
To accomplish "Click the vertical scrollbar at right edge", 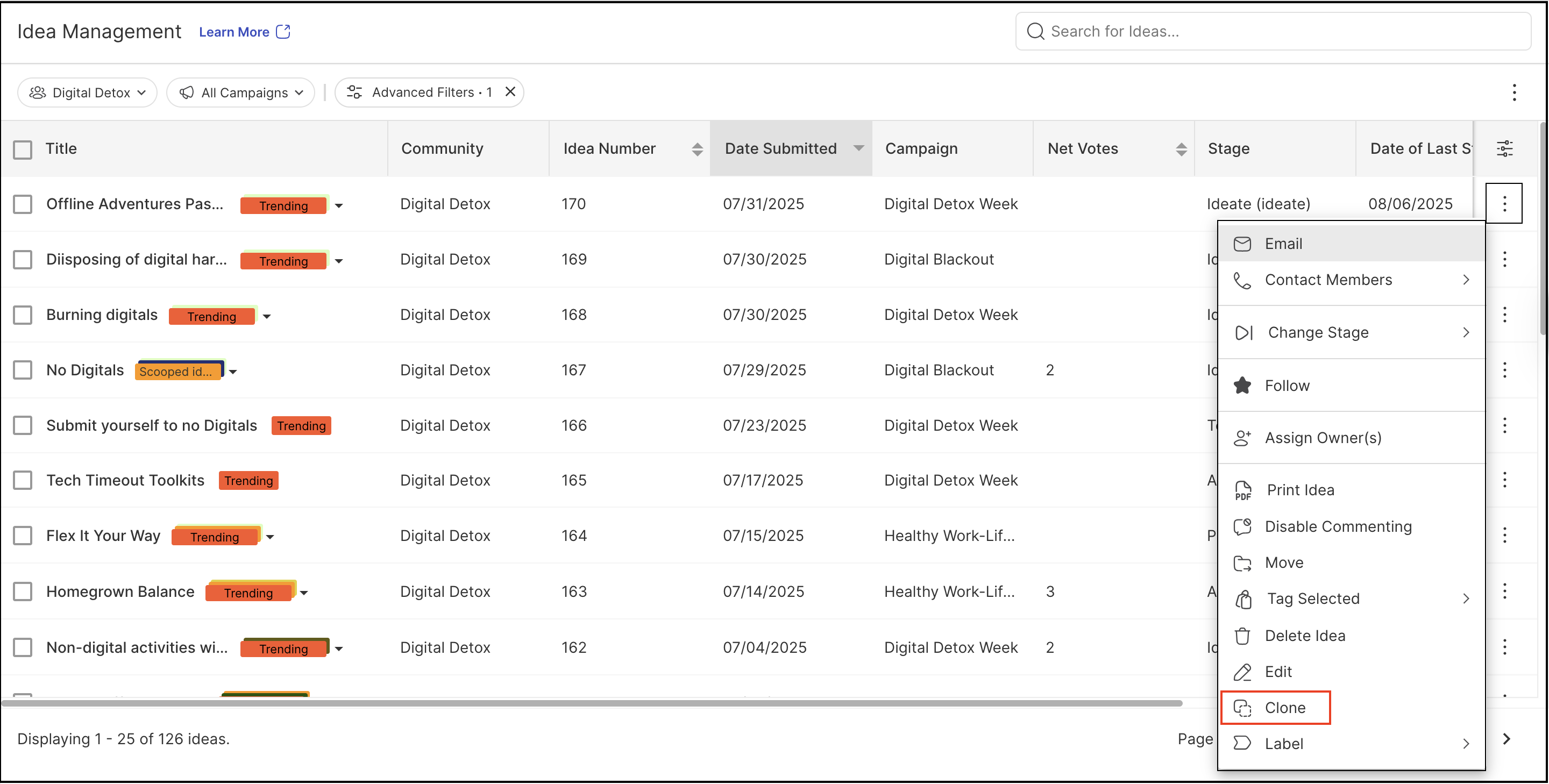I will pyautogui.click(x=1544, y=229).
